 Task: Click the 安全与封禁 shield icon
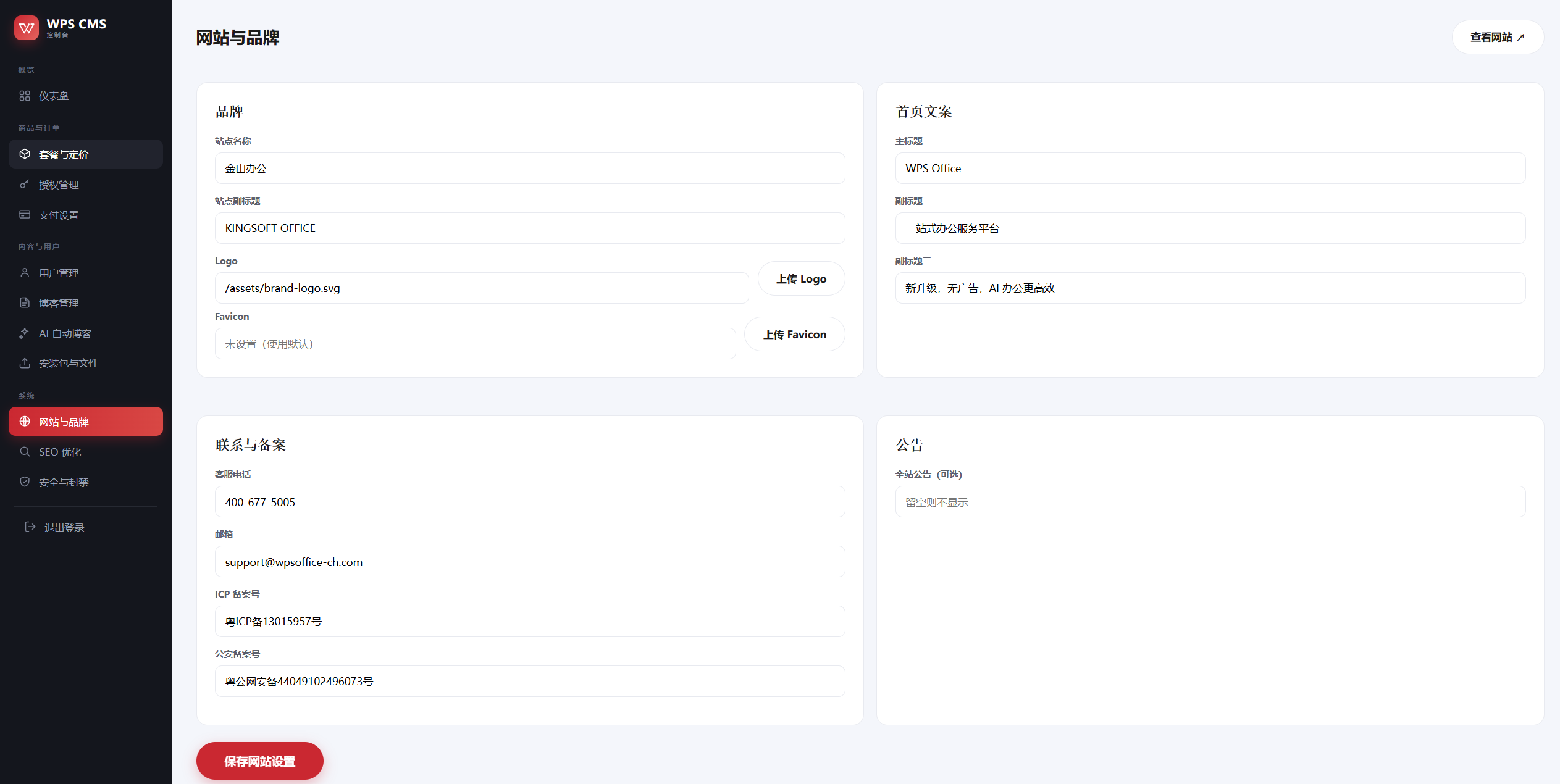[25, 482]
